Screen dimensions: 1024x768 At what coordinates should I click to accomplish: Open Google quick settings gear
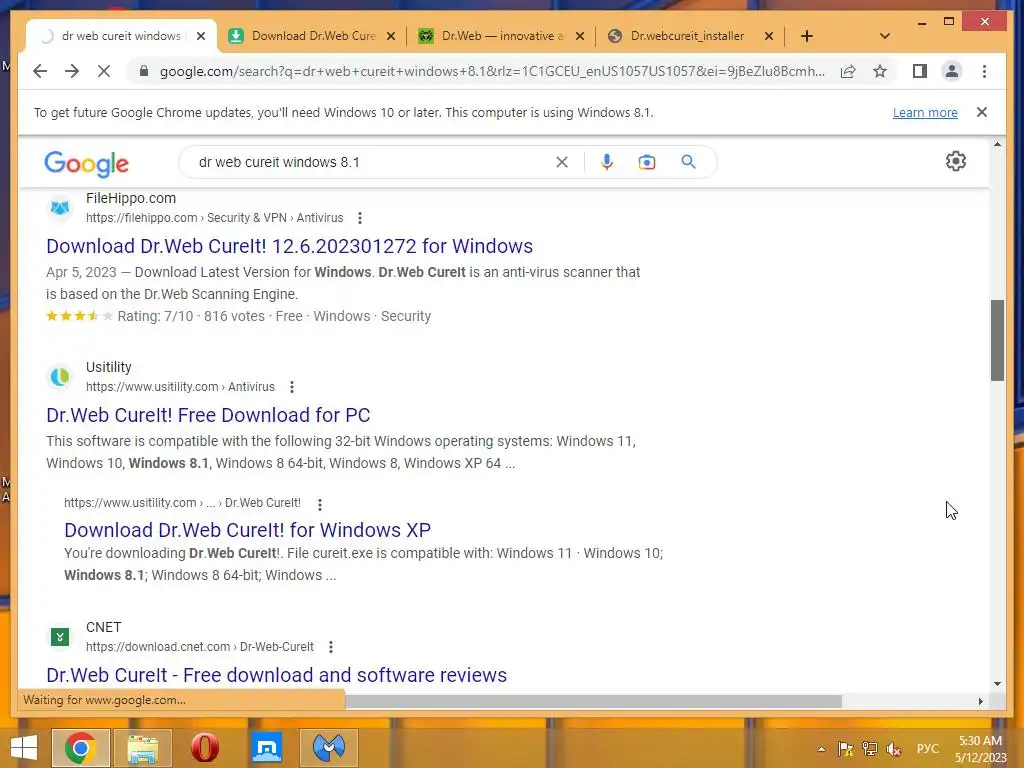(x=955, y=161)
